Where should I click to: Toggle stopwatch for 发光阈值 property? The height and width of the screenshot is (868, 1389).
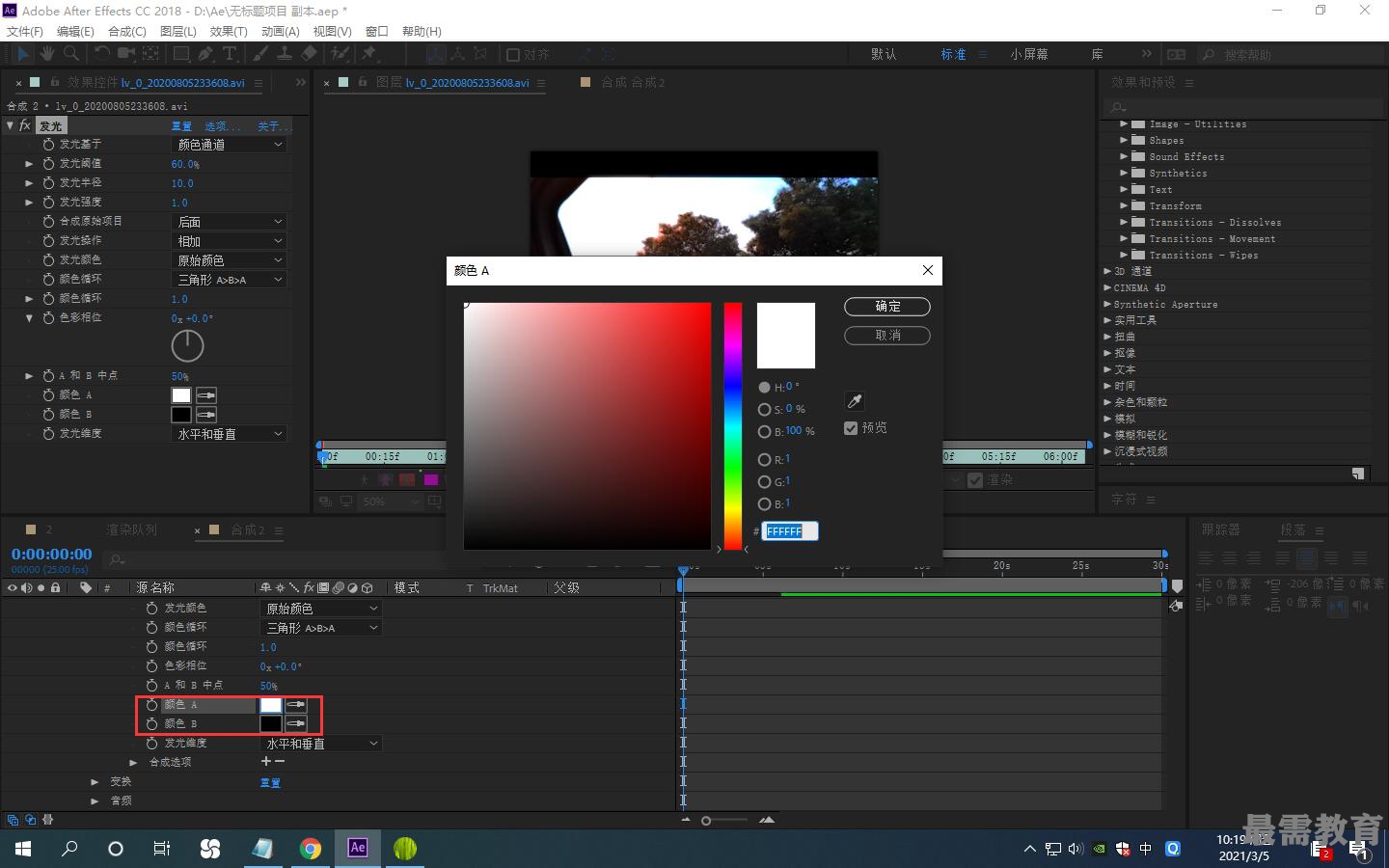pyautogui.click(x=48, y=164)
